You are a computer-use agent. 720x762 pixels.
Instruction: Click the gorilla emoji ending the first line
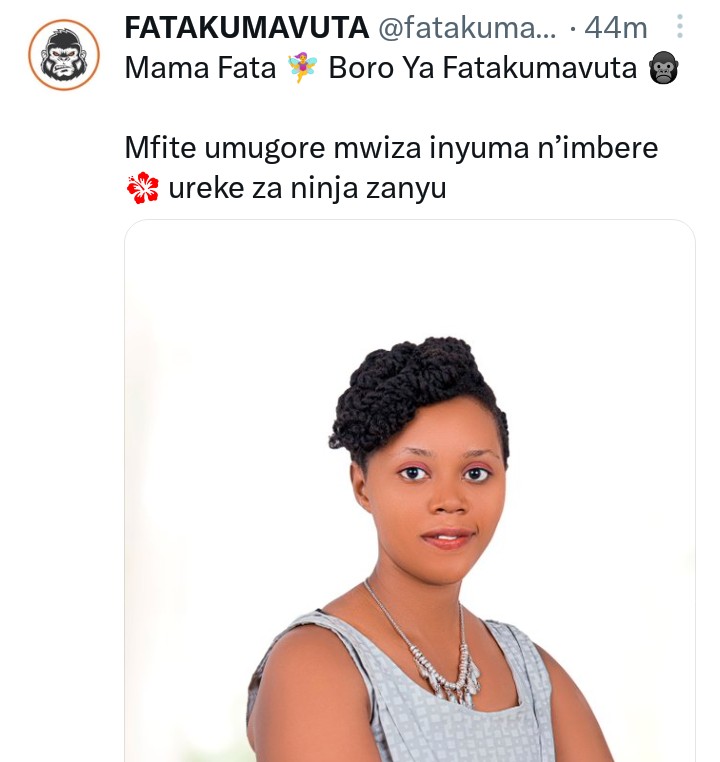(x=663, y=68)
